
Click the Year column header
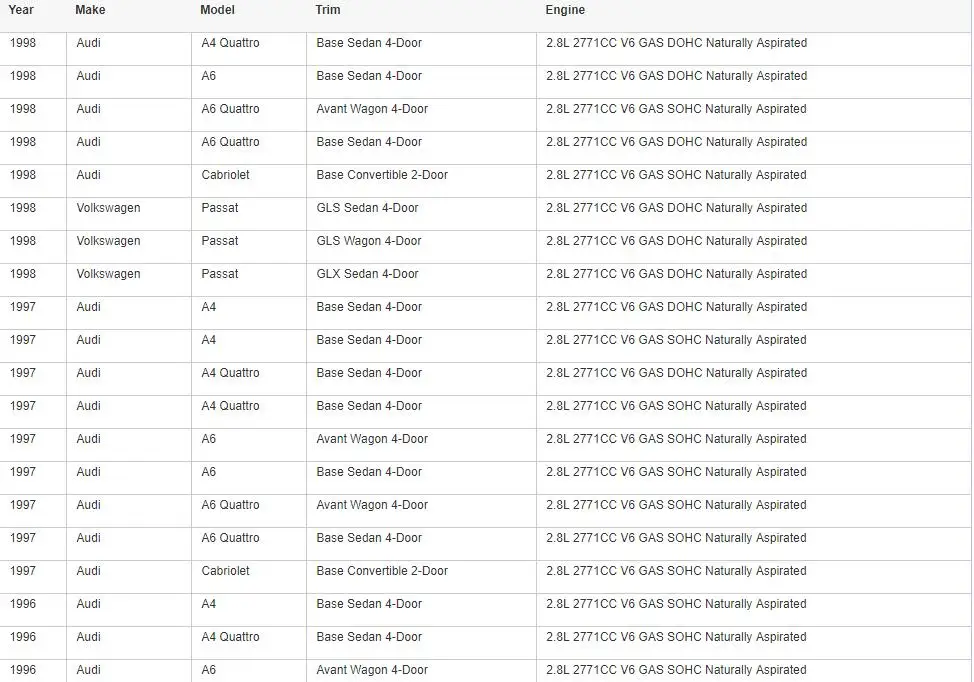(x=21, y=10)
